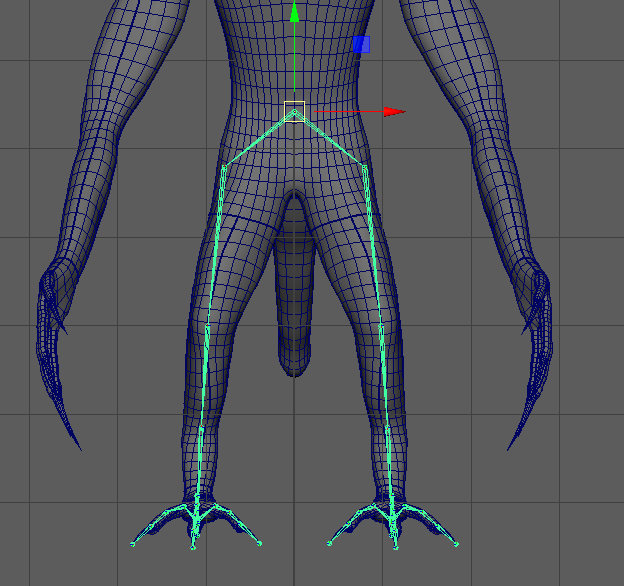Select the hip joint on the left
The height and width of the screenshot is (586, 624).
(223, 167)
